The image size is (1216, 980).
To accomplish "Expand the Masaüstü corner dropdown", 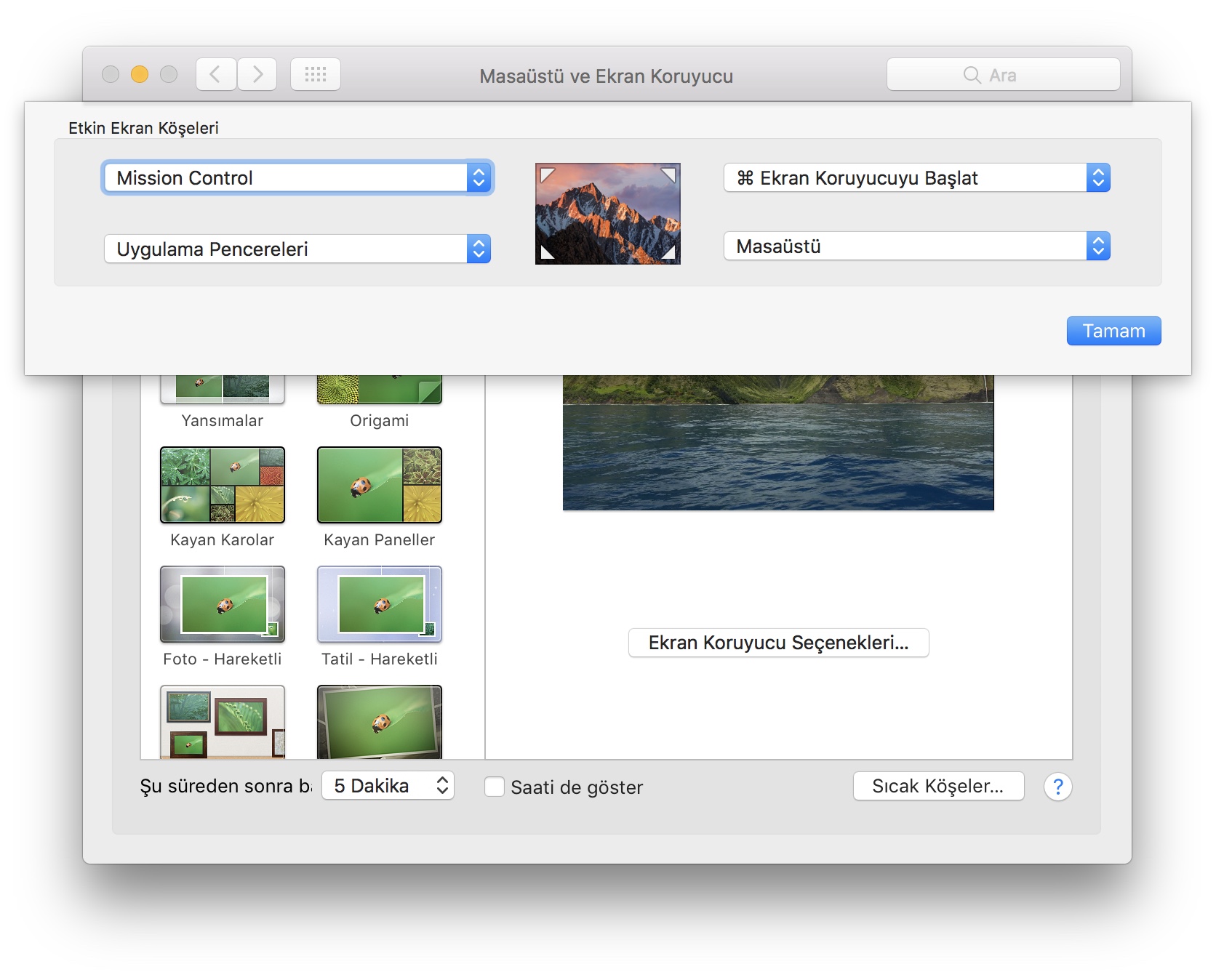I will tap(916, 246).
